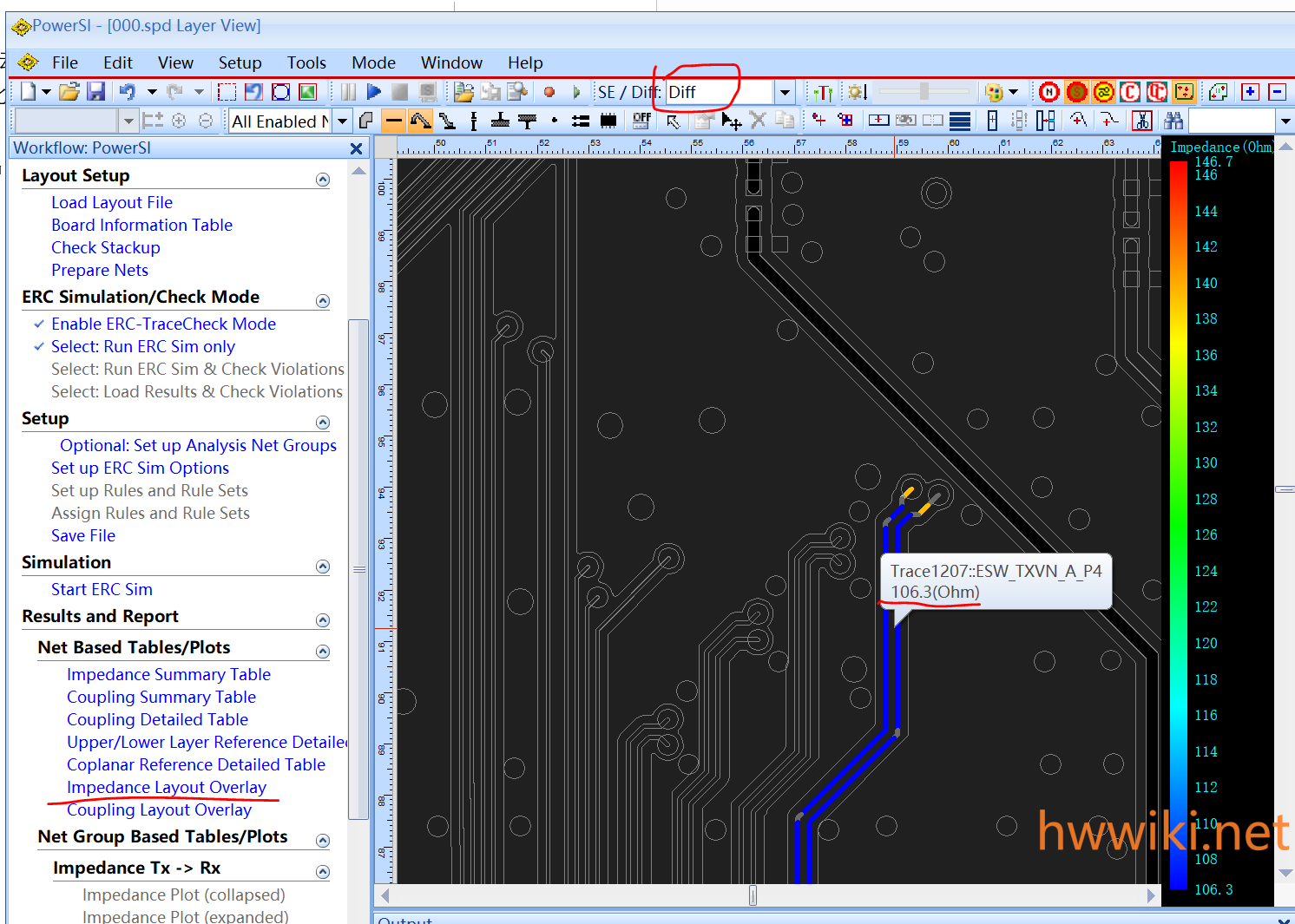Click the red record dot icon
The image size is (1295, 924).
click(x=549, y=92)
